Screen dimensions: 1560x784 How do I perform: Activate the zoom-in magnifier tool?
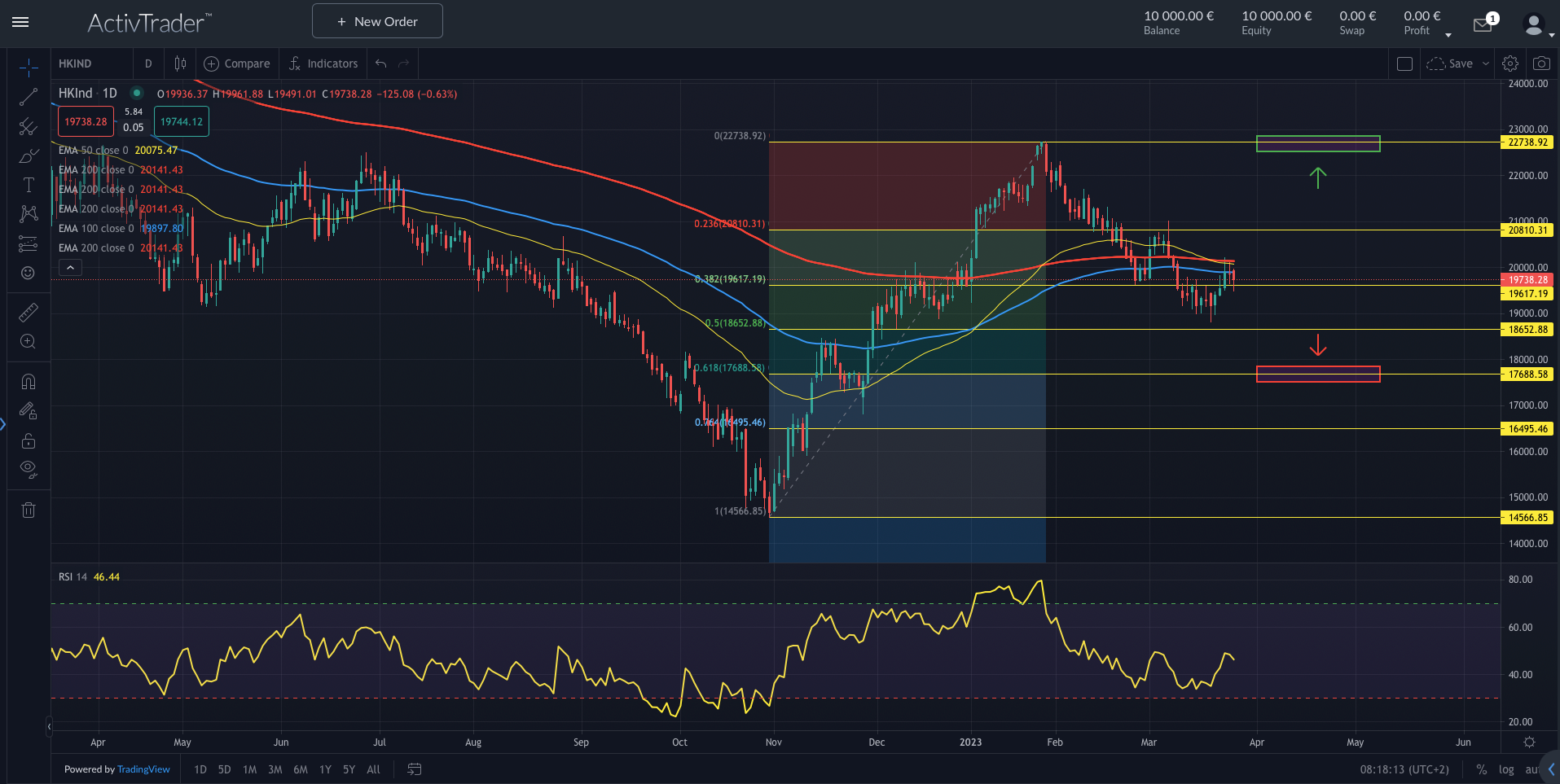click(x=28, y=342)
